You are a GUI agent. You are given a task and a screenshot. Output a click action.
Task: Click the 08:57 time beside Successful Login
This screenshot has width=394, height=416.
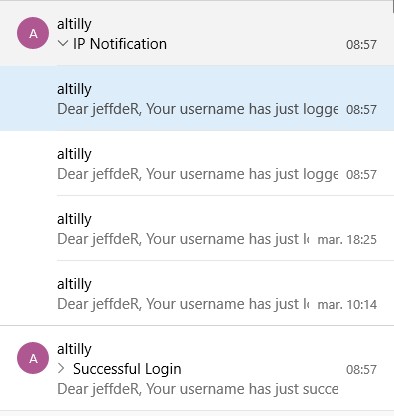pyautogui.click(x=361, y=369)
